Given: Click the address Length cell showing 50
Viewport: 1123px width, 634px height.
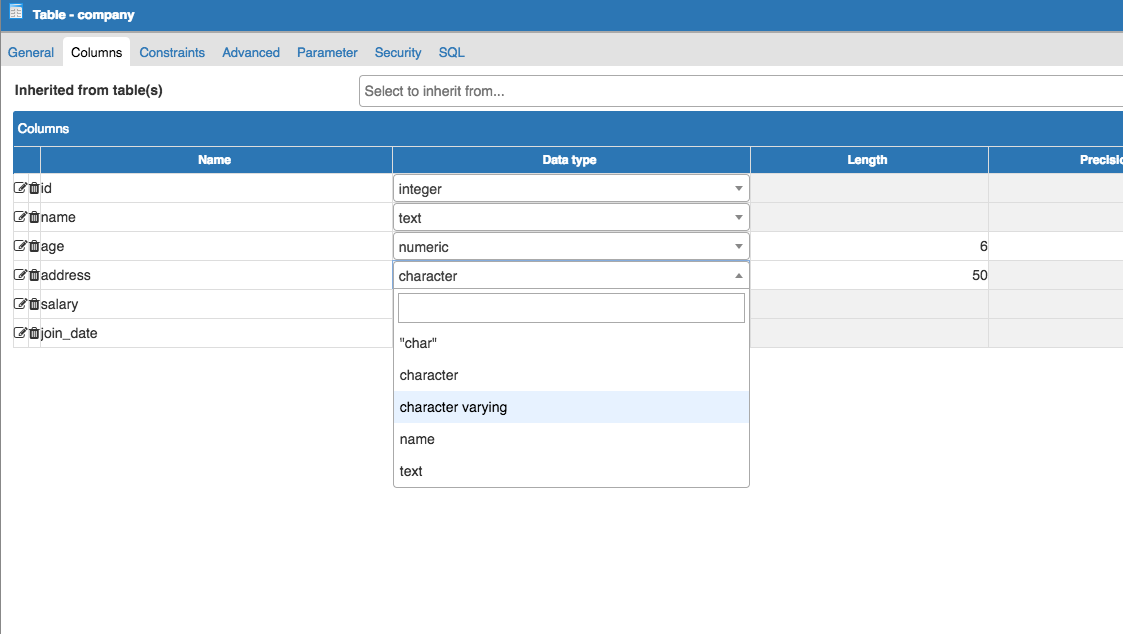Looking at the screenshot, I should [x=868, y=275].
